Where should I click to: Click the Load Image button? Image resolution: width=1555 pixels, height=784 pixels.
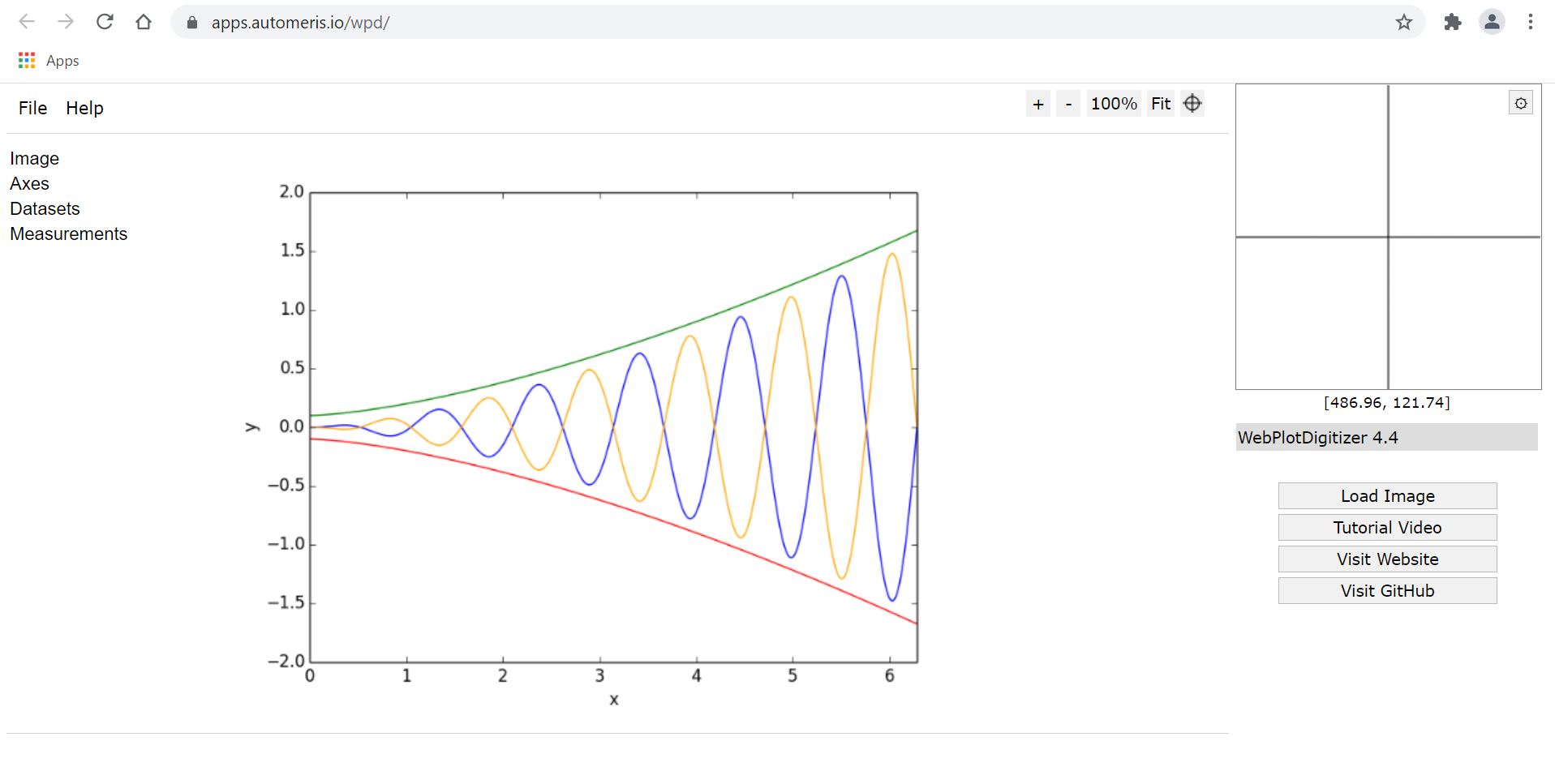tap(1387, 495)
